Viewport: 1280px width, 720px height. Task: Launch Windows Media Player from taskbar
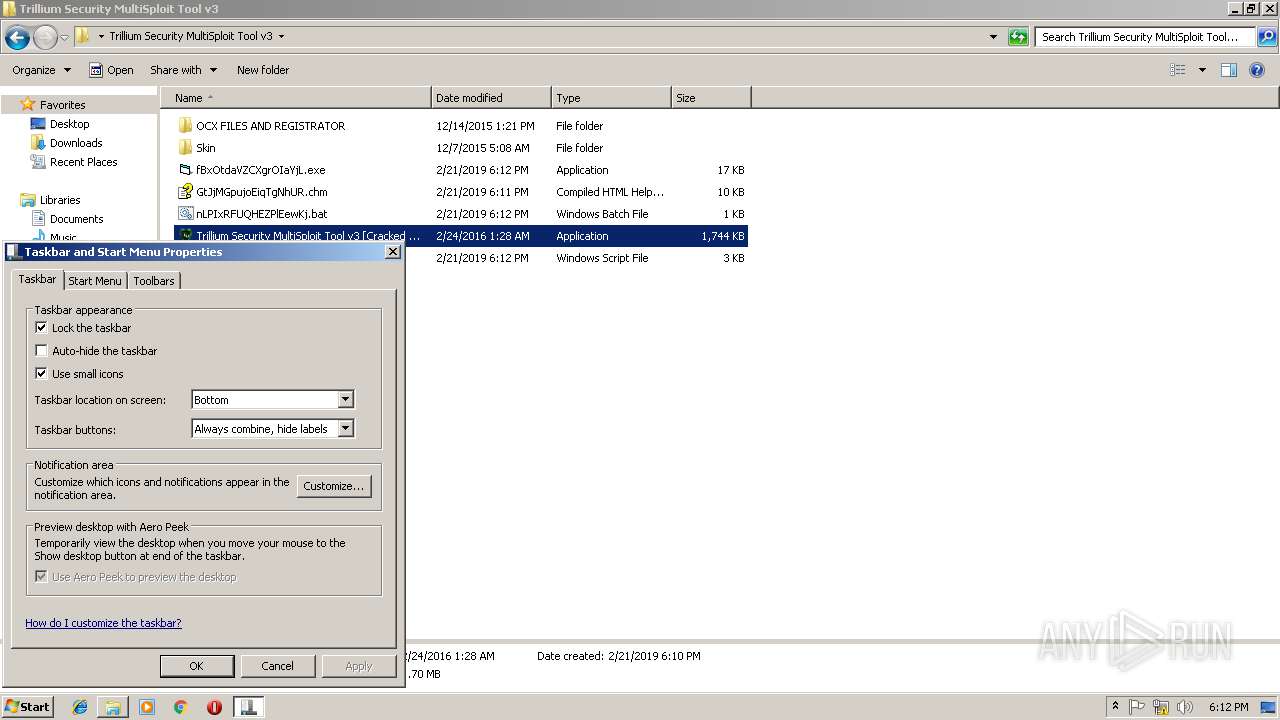[147, 707]
